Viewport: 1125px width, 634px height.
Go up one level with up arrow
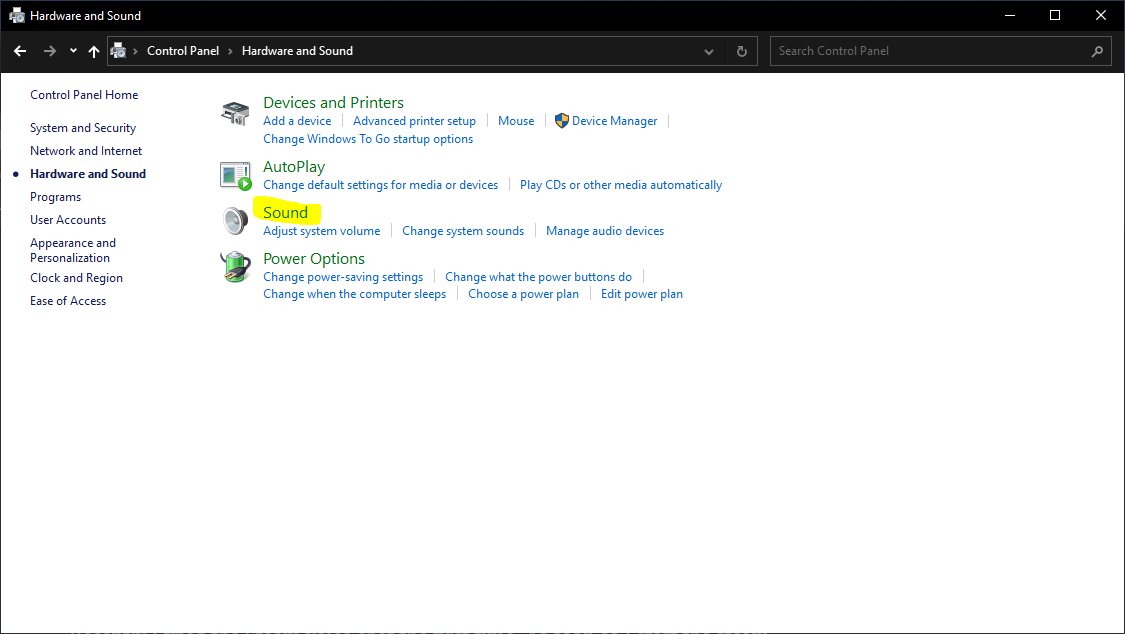tap(94, 51)
